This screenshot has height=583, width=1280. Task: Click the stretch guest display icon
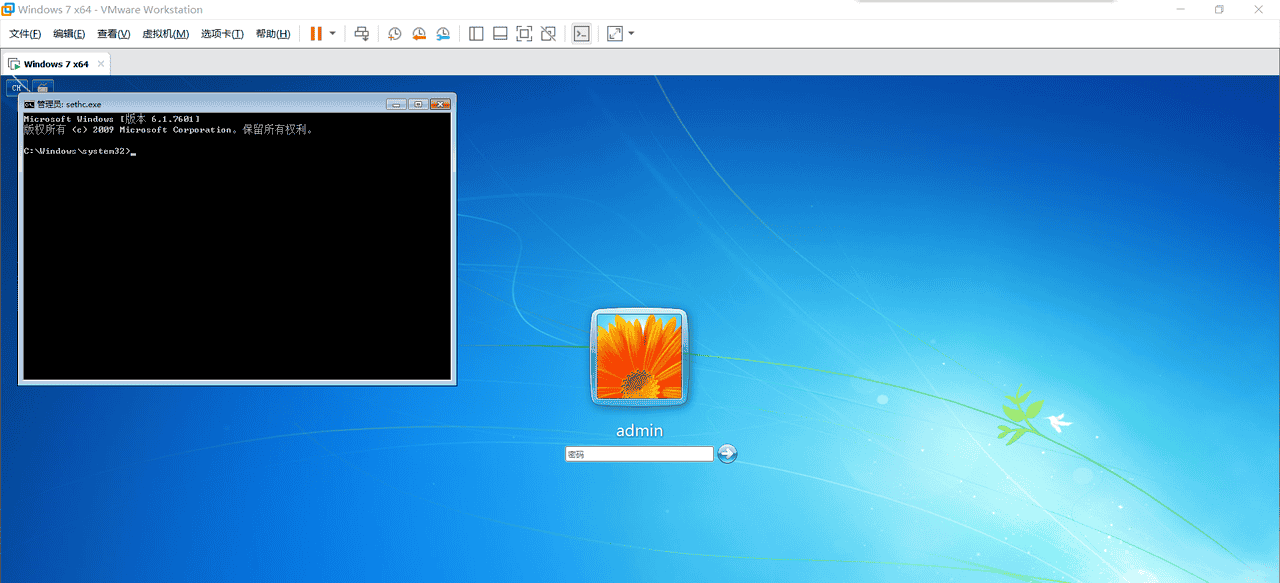pyautogui.click(x=614, y=33)
